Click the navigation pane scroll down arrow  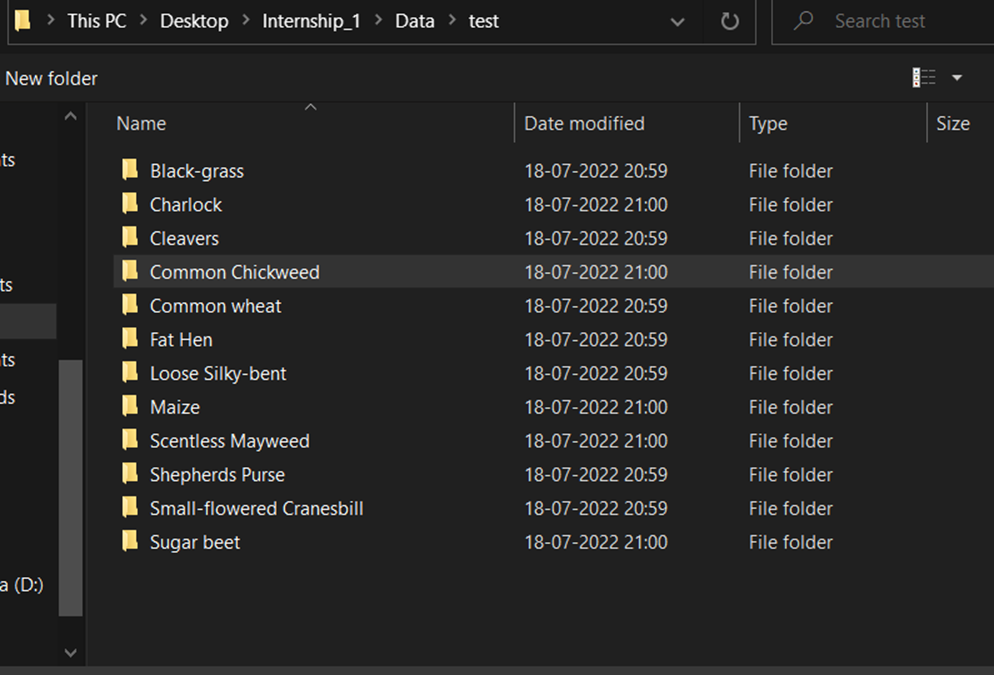[x=70, y=653]
